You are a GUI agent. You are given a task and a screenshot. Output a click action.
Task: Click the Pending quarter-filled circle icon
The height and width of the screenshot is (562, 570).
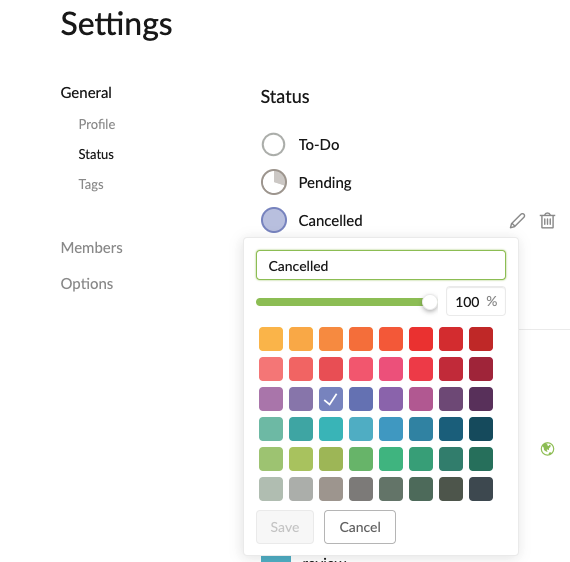tap(274, 182)
